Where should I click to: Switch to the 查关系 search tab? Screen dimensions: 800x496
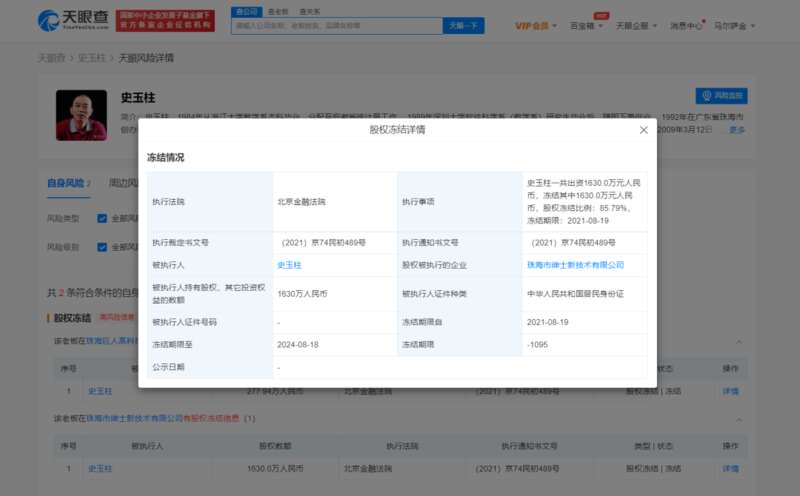[x=310, y=12]
